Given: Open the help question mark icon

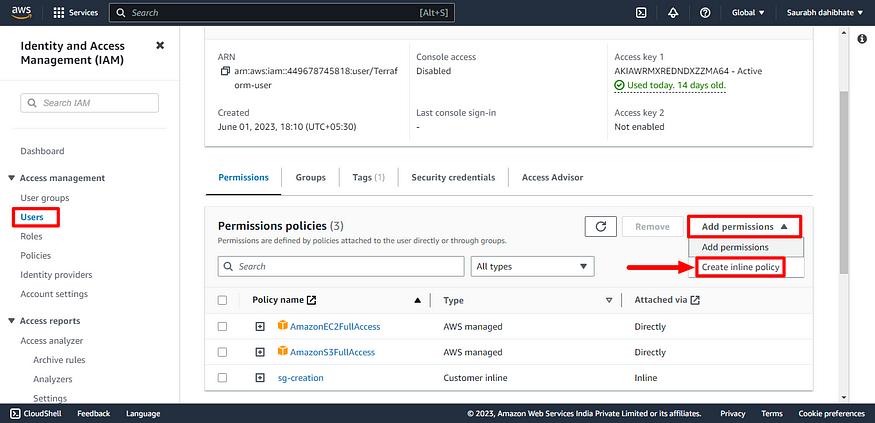Looking at the screenshot, I should click(x=705, y=12).
